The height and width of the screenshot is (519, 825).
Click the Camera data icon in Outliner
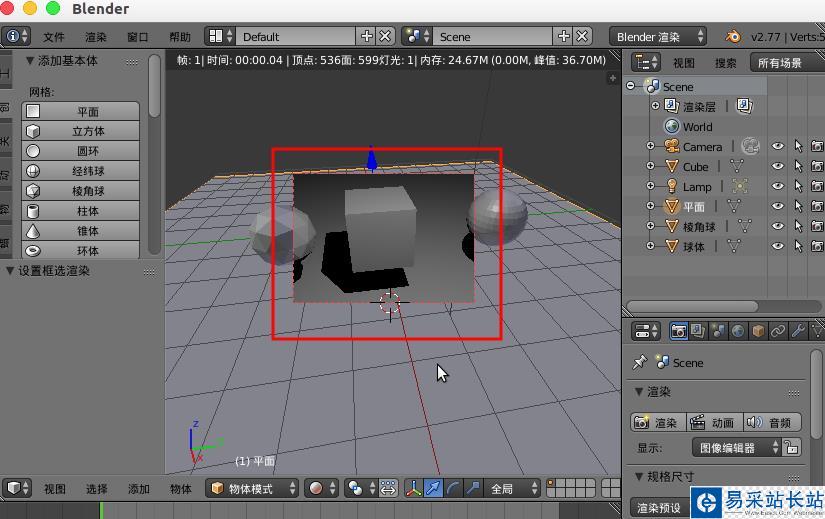(750, 146)
